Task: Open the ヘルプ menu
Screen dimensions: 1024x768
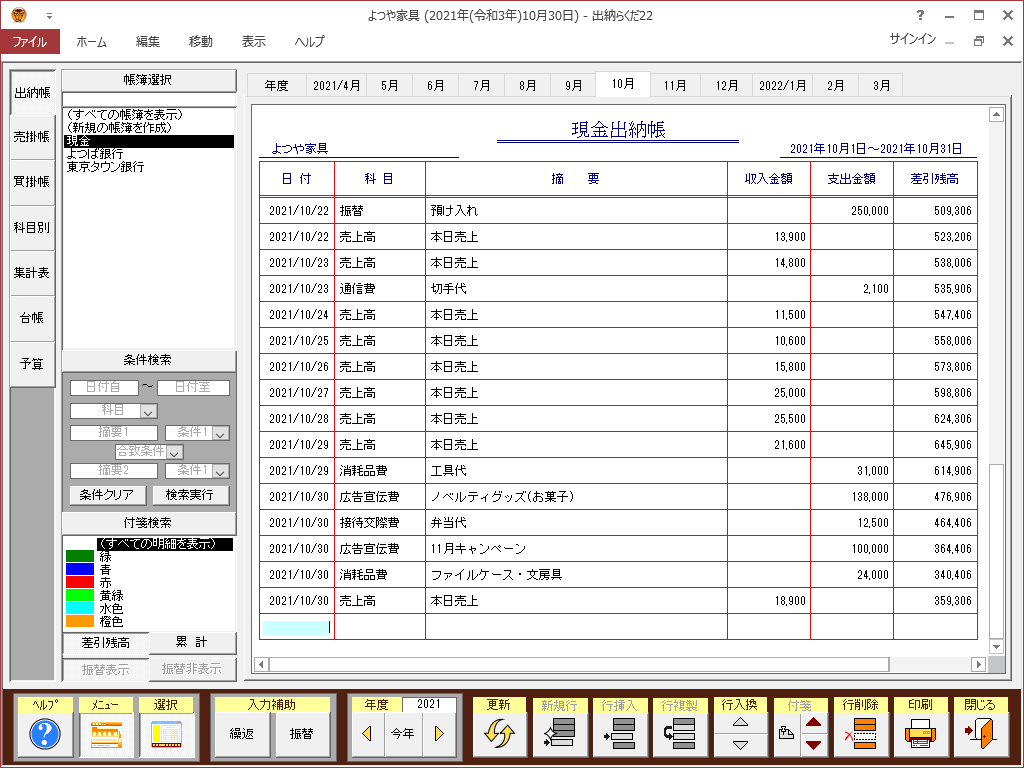Action: pyautogui.click(x=309, y=41)
